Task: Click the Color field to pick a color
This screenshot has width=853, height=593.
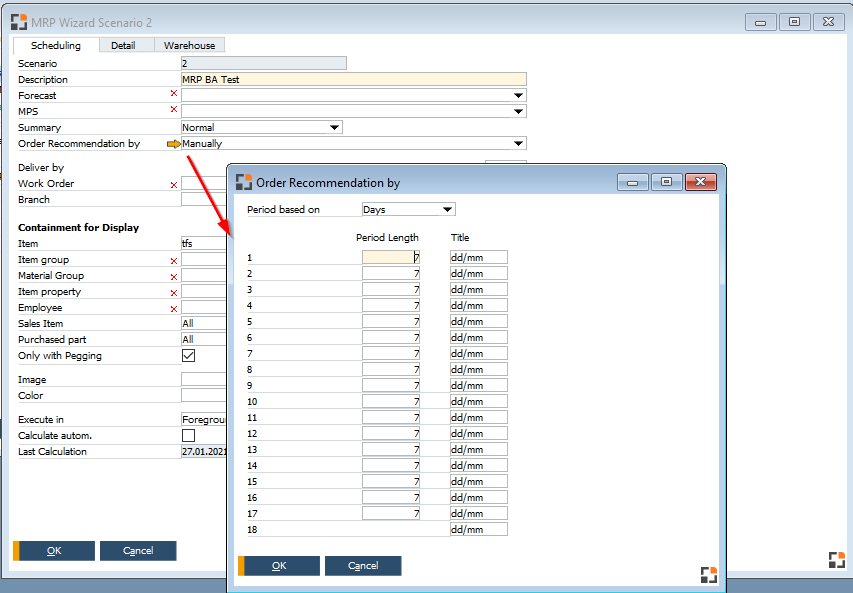Action: click(203, 395)
